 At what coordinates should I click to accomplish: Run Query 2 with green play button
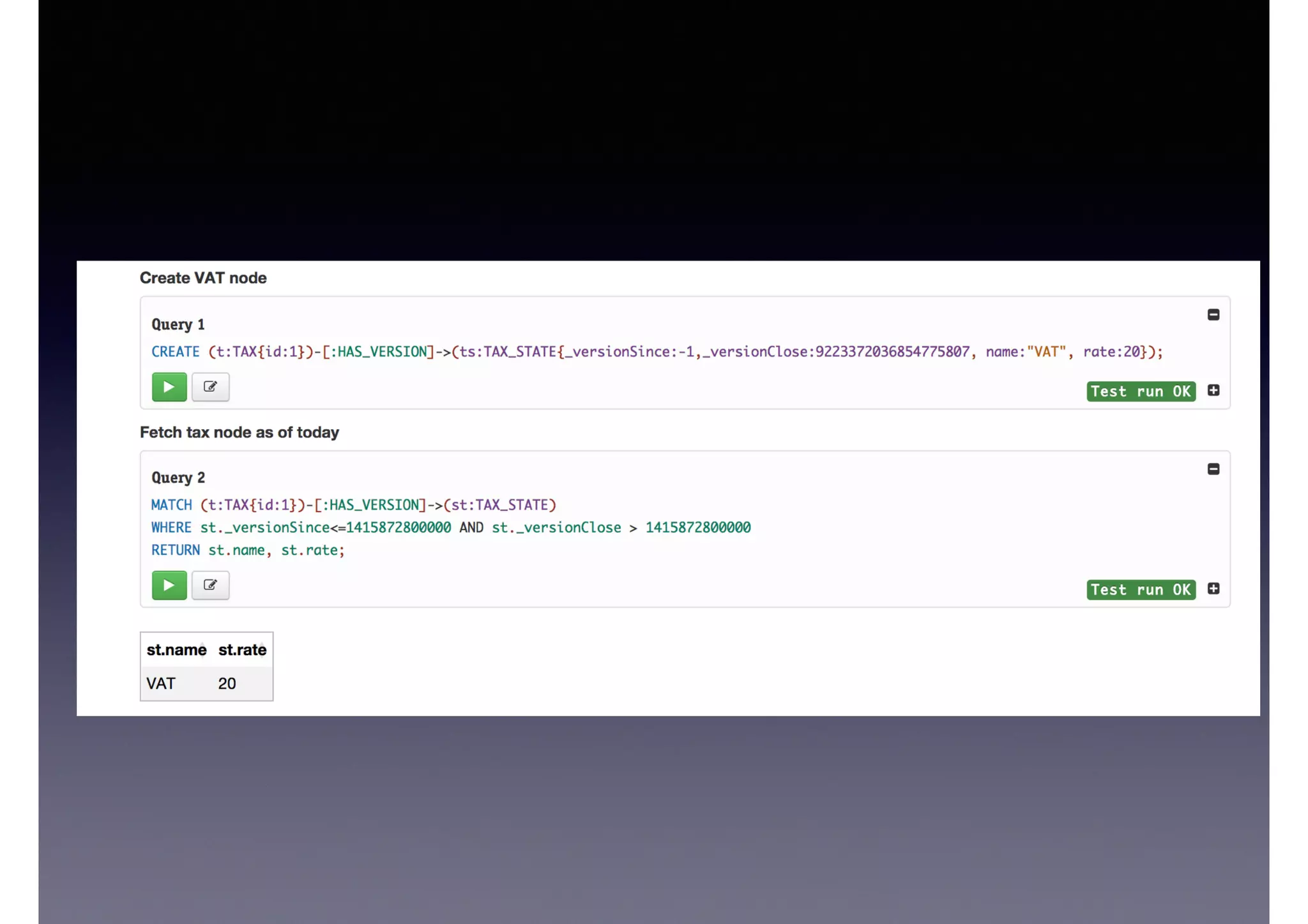[x=169, y=585]
